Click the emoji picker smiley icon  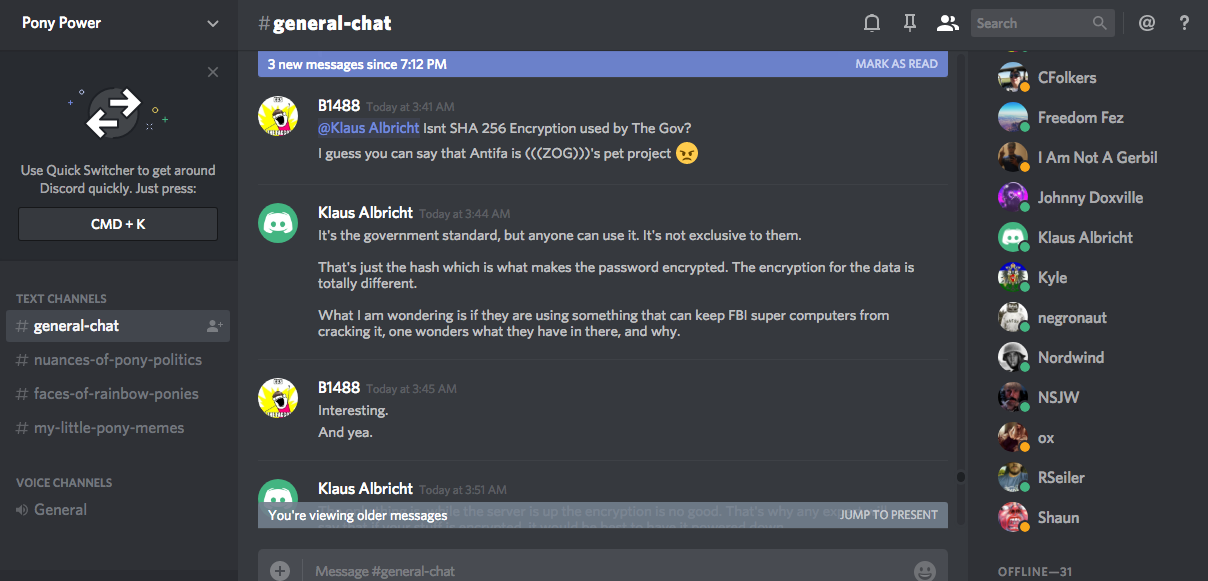tap(924, 571)
